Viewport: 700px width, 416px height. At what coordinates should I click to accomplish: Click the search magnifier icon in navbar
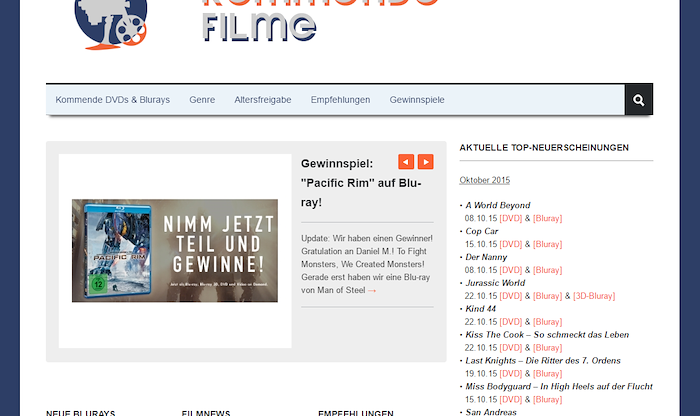coord(639,100)
